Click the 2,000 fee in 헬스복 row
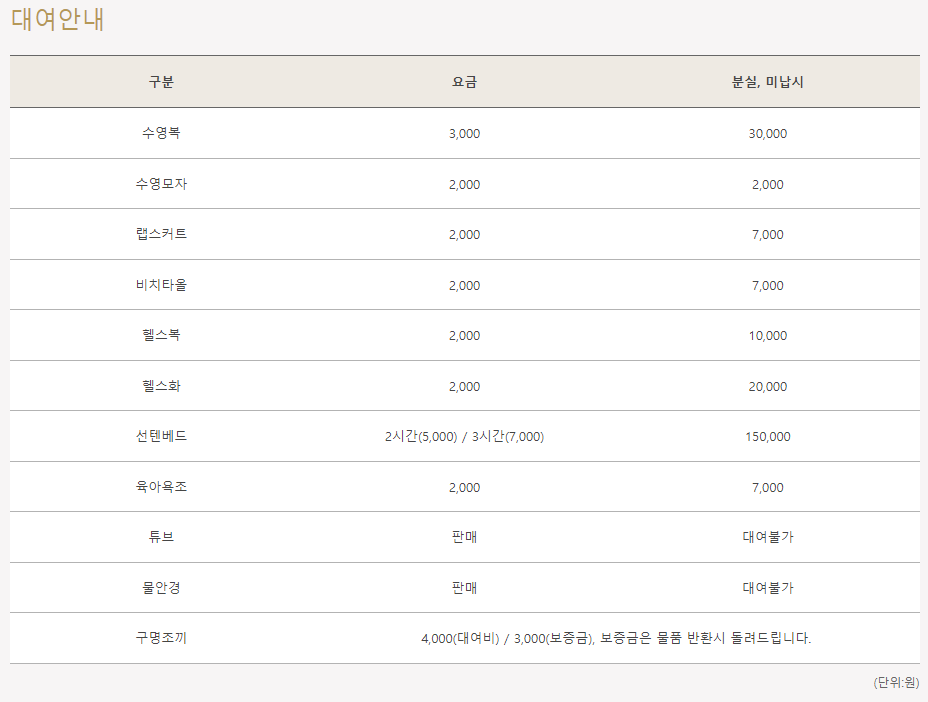Screen dimensions: 928x702 coord(465,336)
